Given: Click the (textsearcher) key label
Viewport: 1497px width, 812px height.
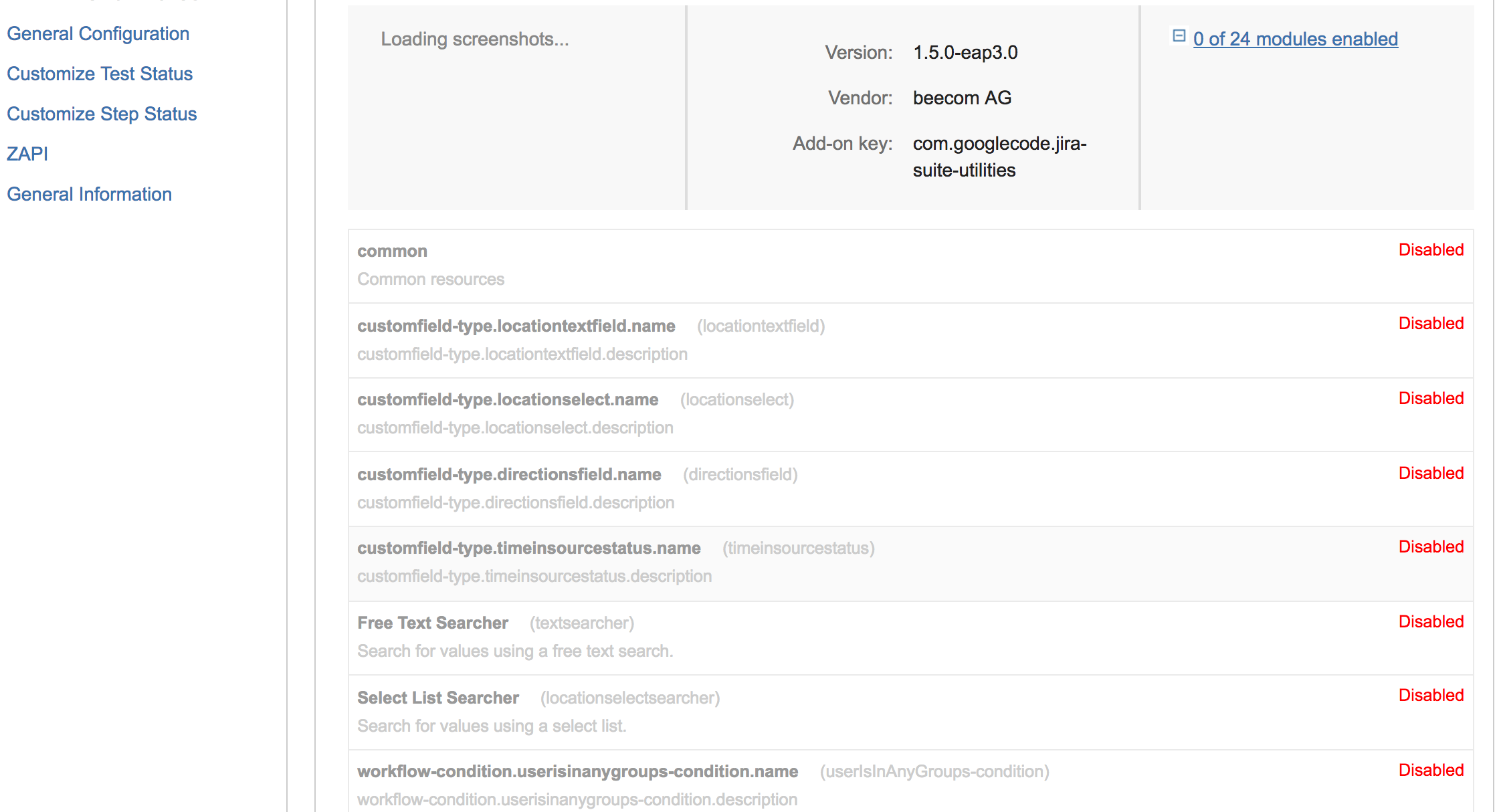Looking at the screenshot, I should [582, 623].
